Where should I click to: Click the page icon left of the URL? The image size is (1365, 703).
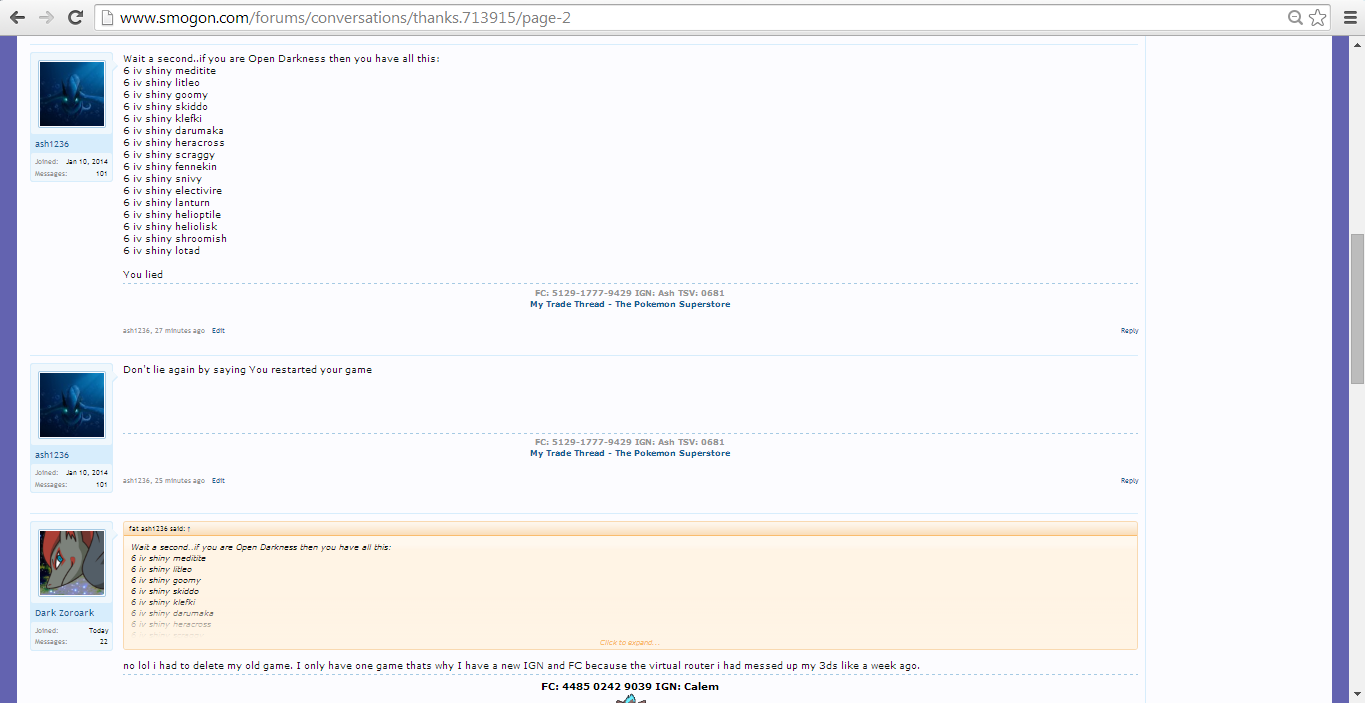(108, 18)
